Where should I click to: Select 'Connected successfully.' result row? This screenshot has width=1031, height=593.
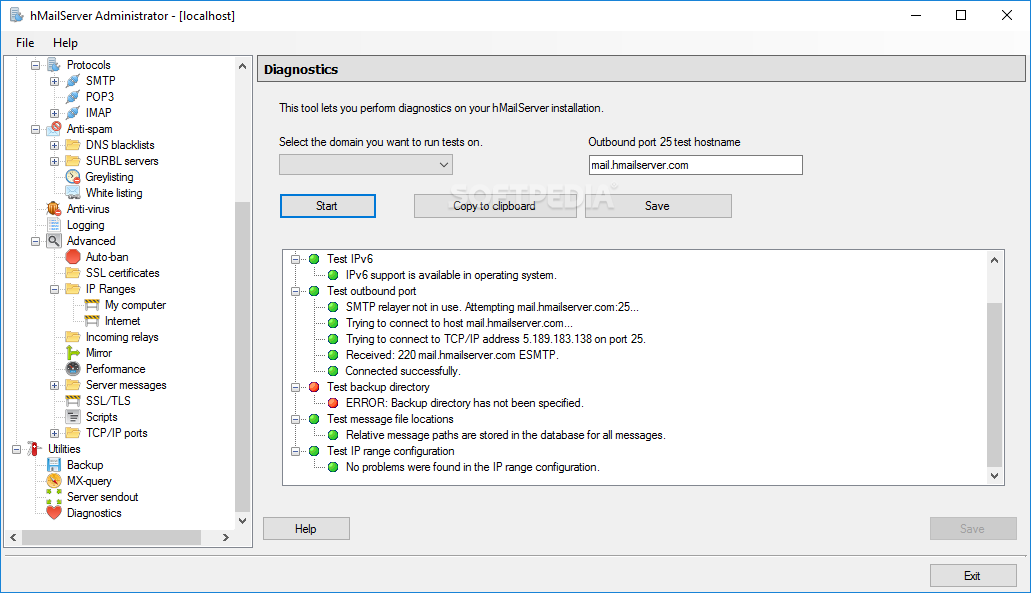(x=403, y=371)
